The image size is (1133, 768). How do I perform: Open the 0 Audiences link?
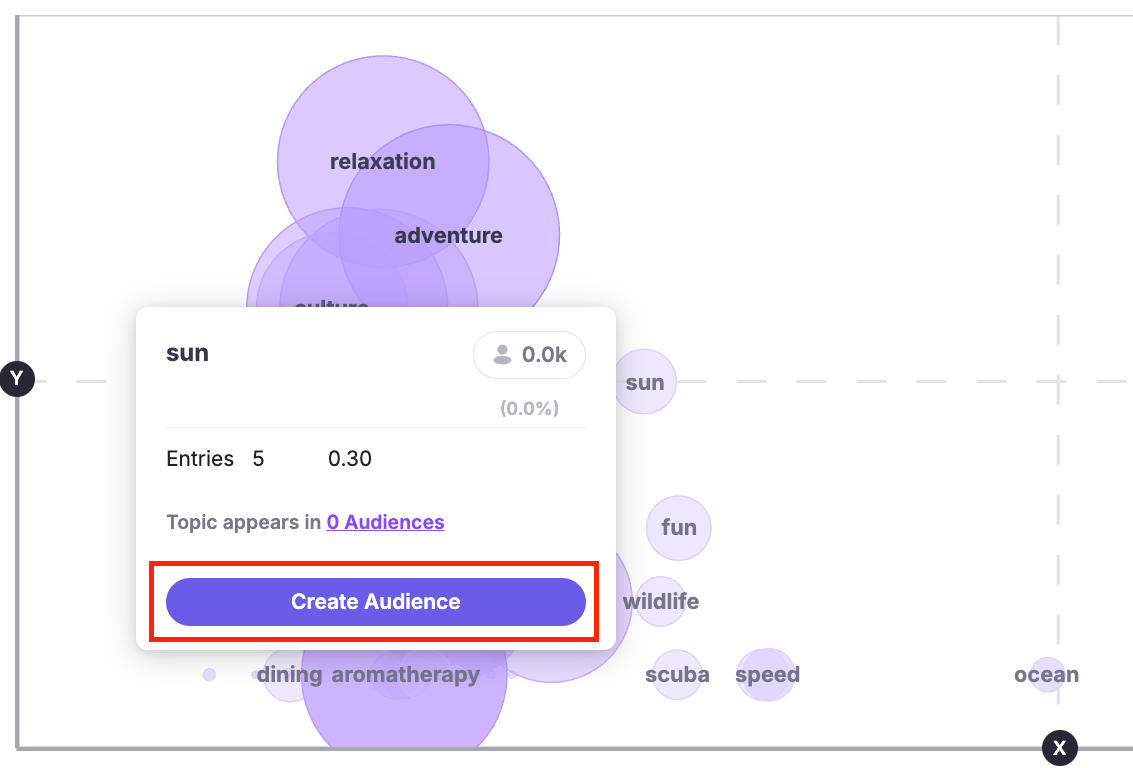click(385, 522)
